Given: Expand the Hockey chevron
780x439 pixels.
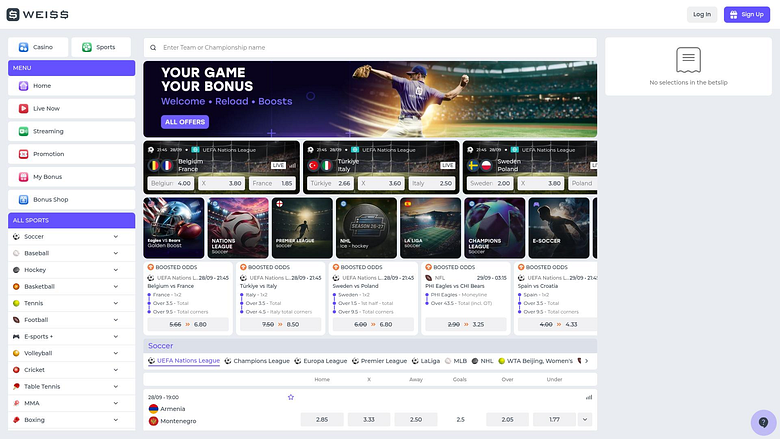Looking at the screenshot, I should (x=115, y=270).
